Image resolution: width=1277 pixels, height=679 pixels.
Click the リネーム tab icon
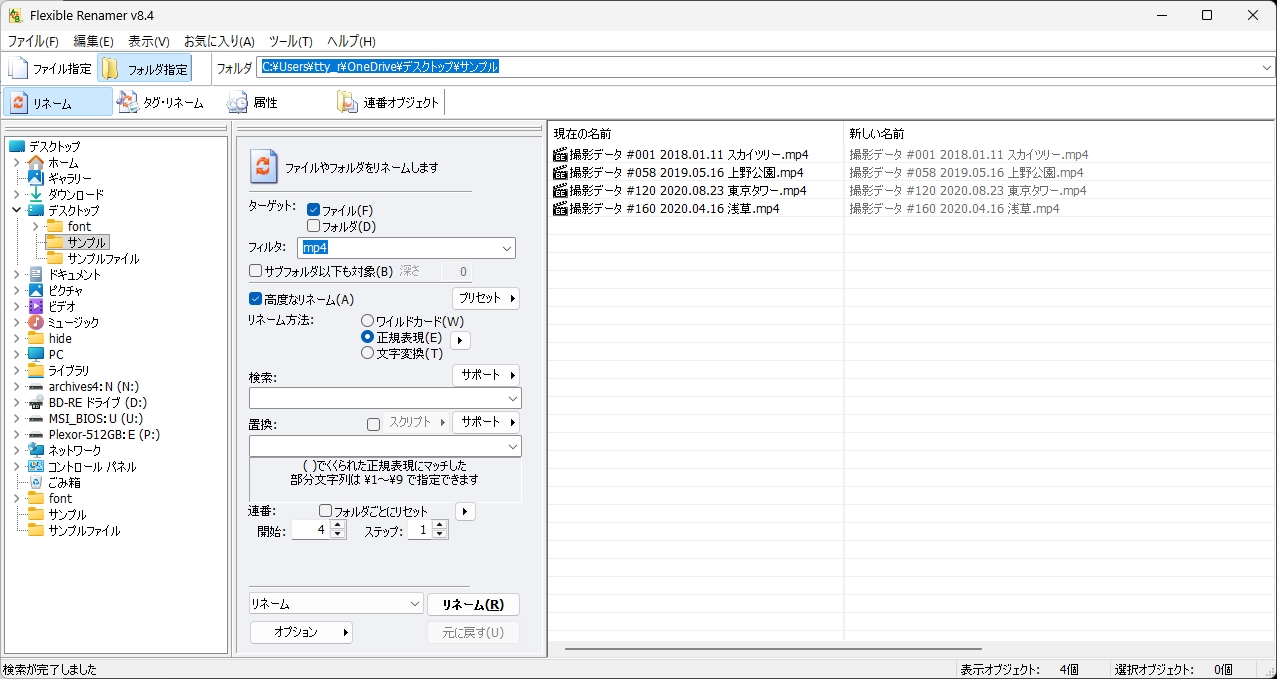point(19,103)
